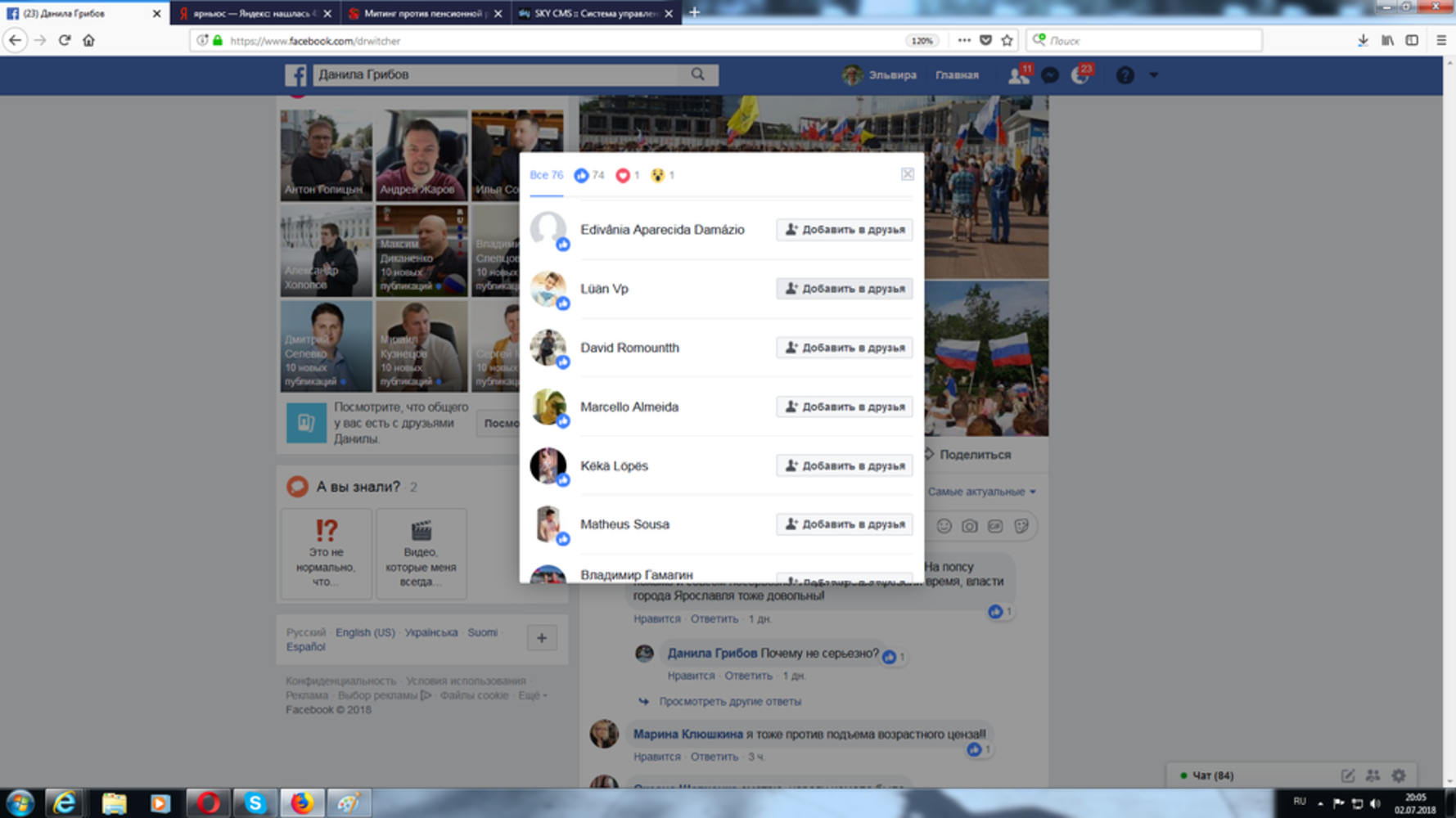Open Opera from the Windows taskbar
Screen dimensions: 1456x818
pos(207,803)
